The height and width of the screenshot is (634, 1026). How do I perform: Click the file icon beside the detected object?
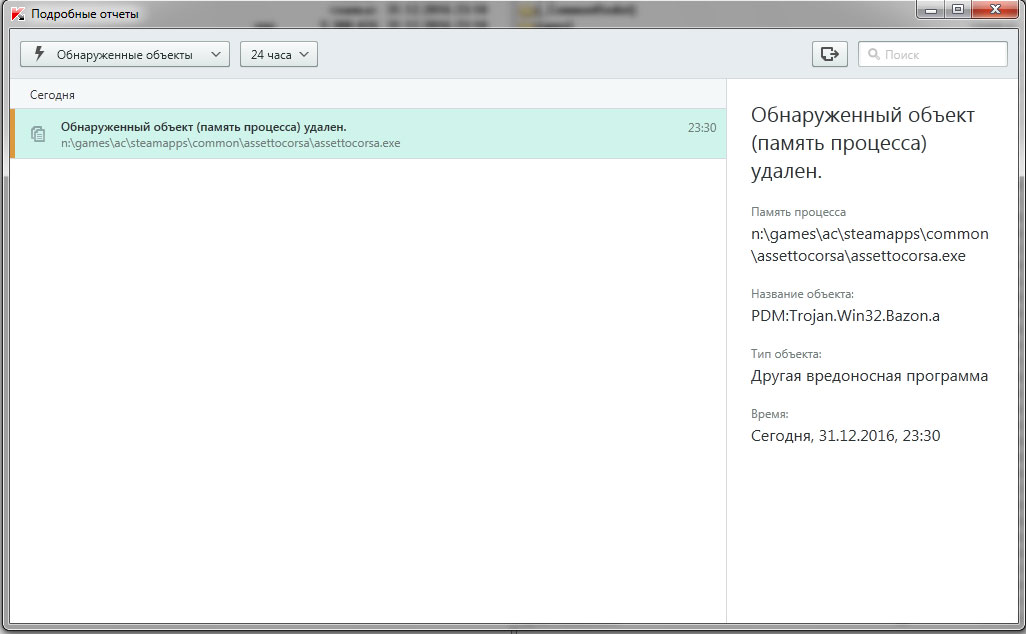[x=38, y=134]
